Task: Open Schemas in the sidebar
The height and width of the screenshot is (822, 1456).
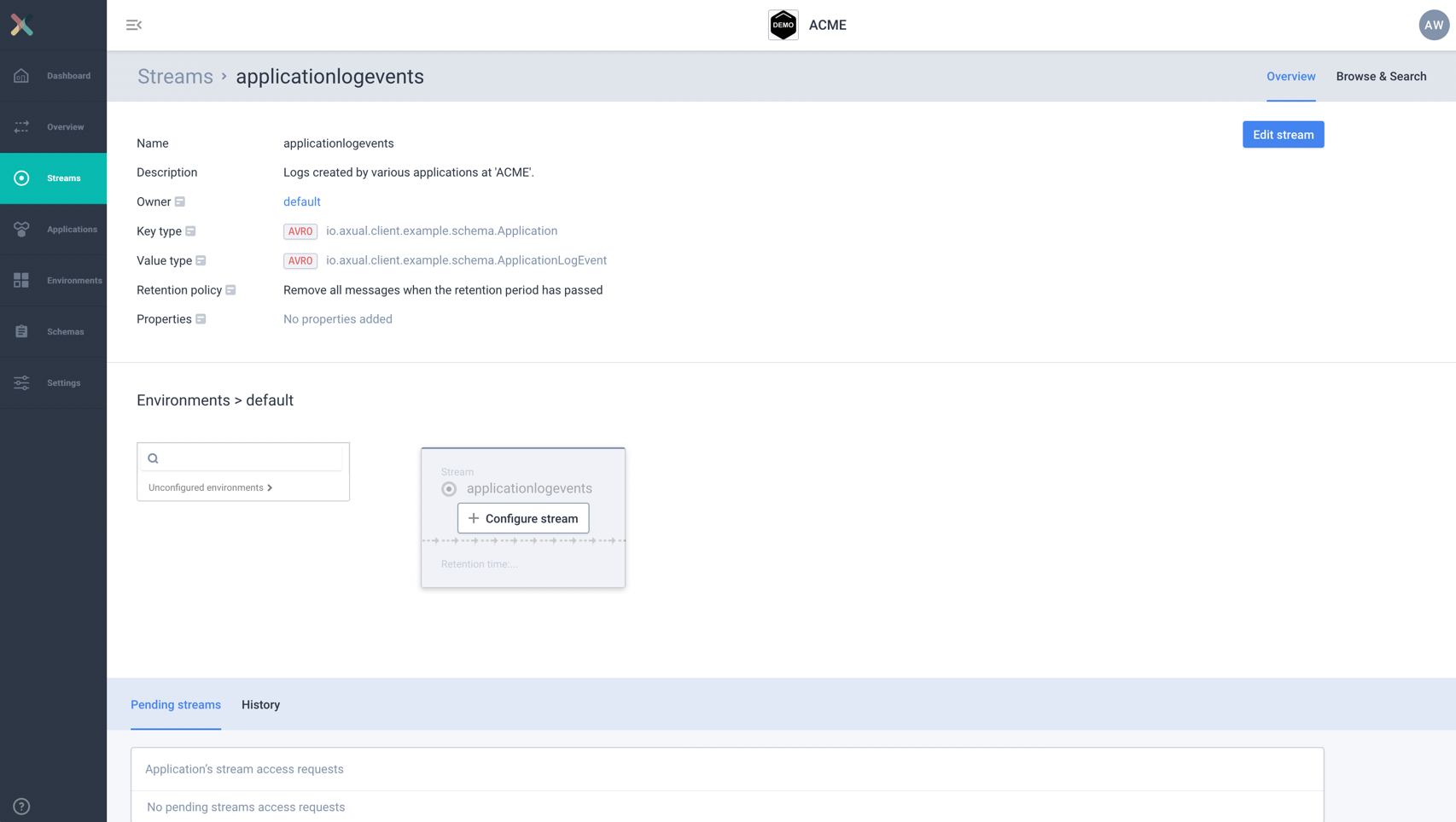Action: point(65,331)
